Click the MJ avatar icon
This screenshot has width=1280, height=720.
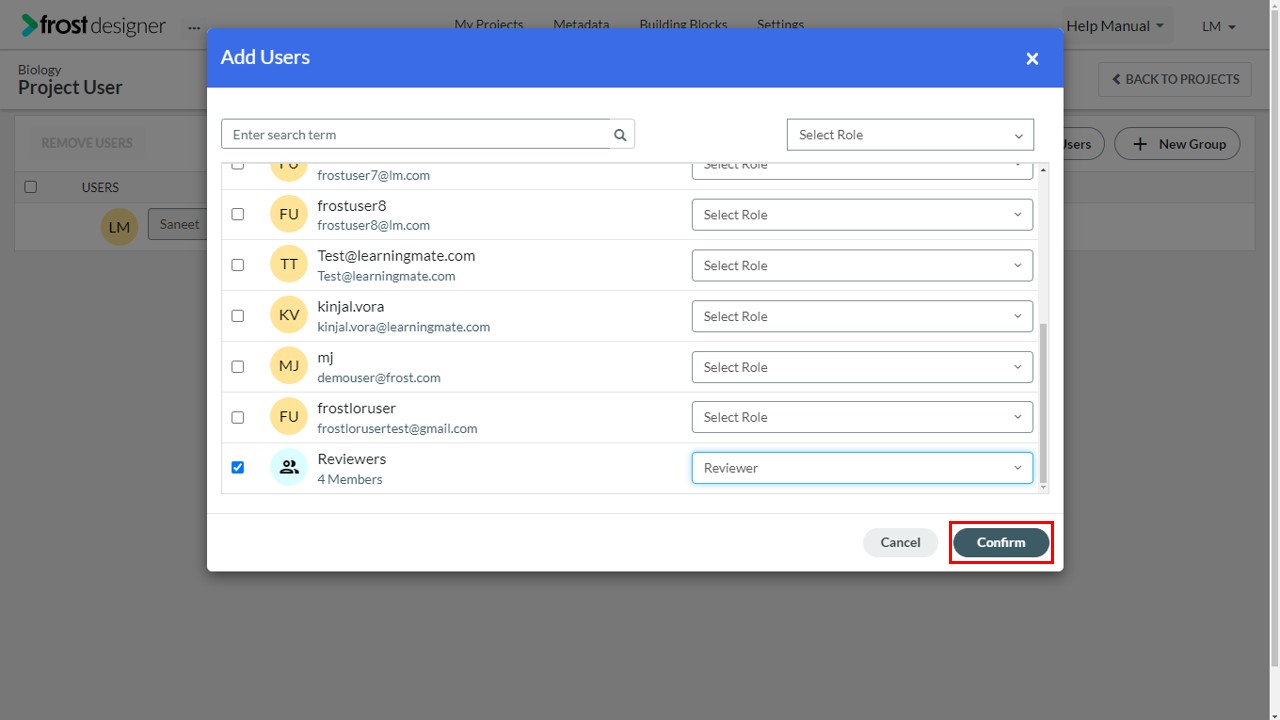pyautogui.click(x=289, y=366)
